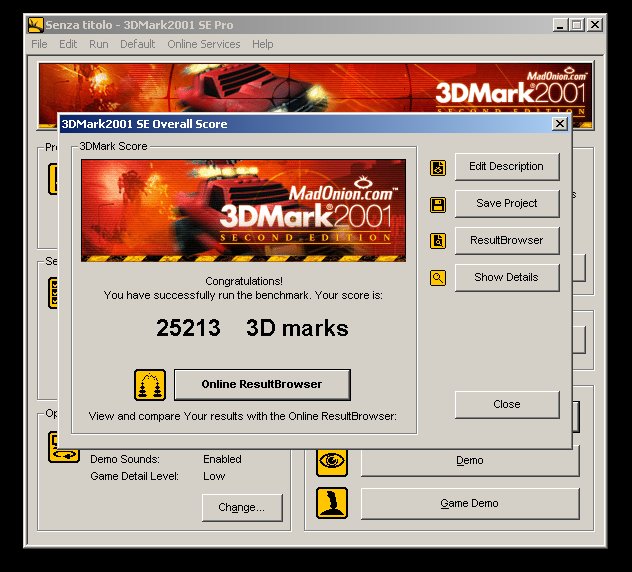The image size is (632, 572).
Task: Click the 3DMark2001 banner in score dialog
Action: [243, 210]
